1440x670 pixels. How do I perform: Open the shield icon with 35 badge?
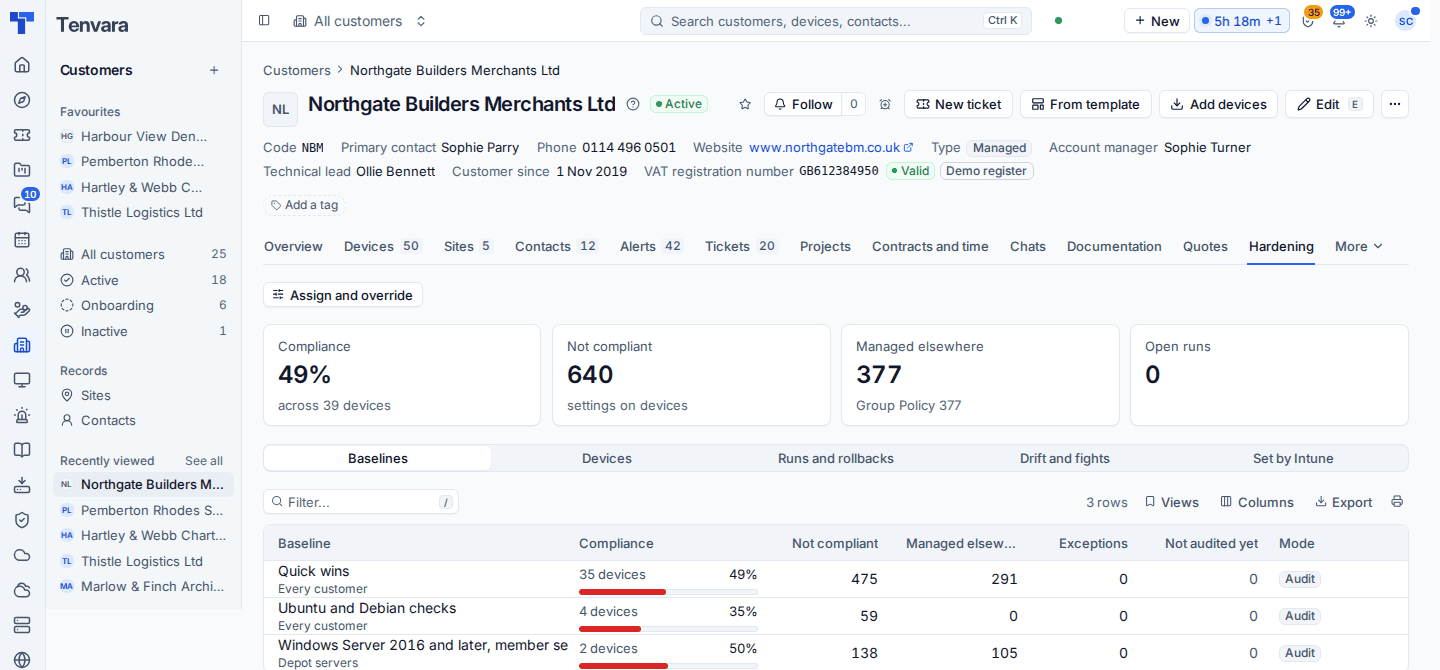pyautogui.click(x=1308, y=21)
